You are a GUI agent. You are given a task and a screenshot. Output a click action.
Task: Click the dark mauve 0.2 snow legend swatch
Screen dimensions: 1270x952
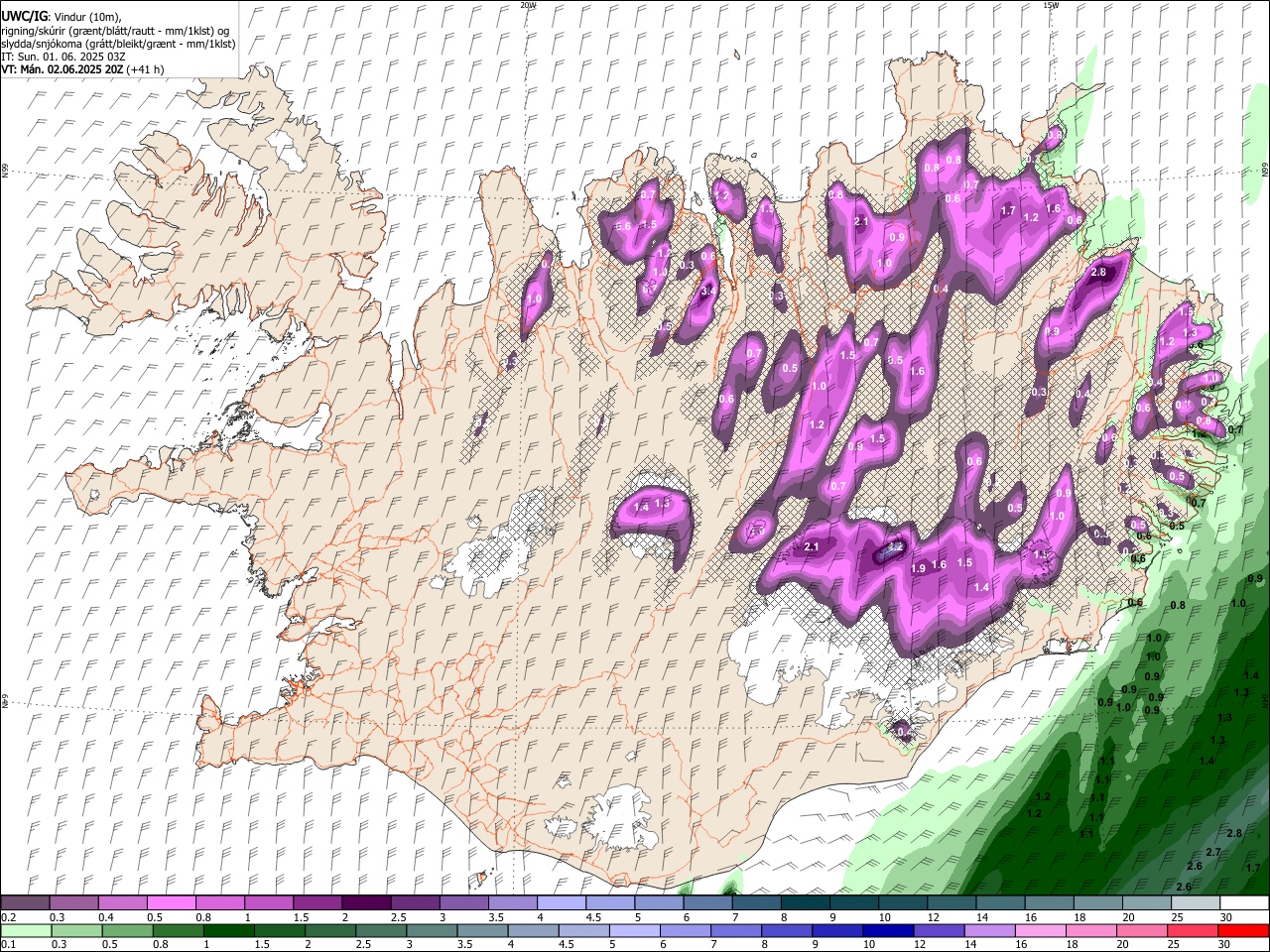coord(24,902)
